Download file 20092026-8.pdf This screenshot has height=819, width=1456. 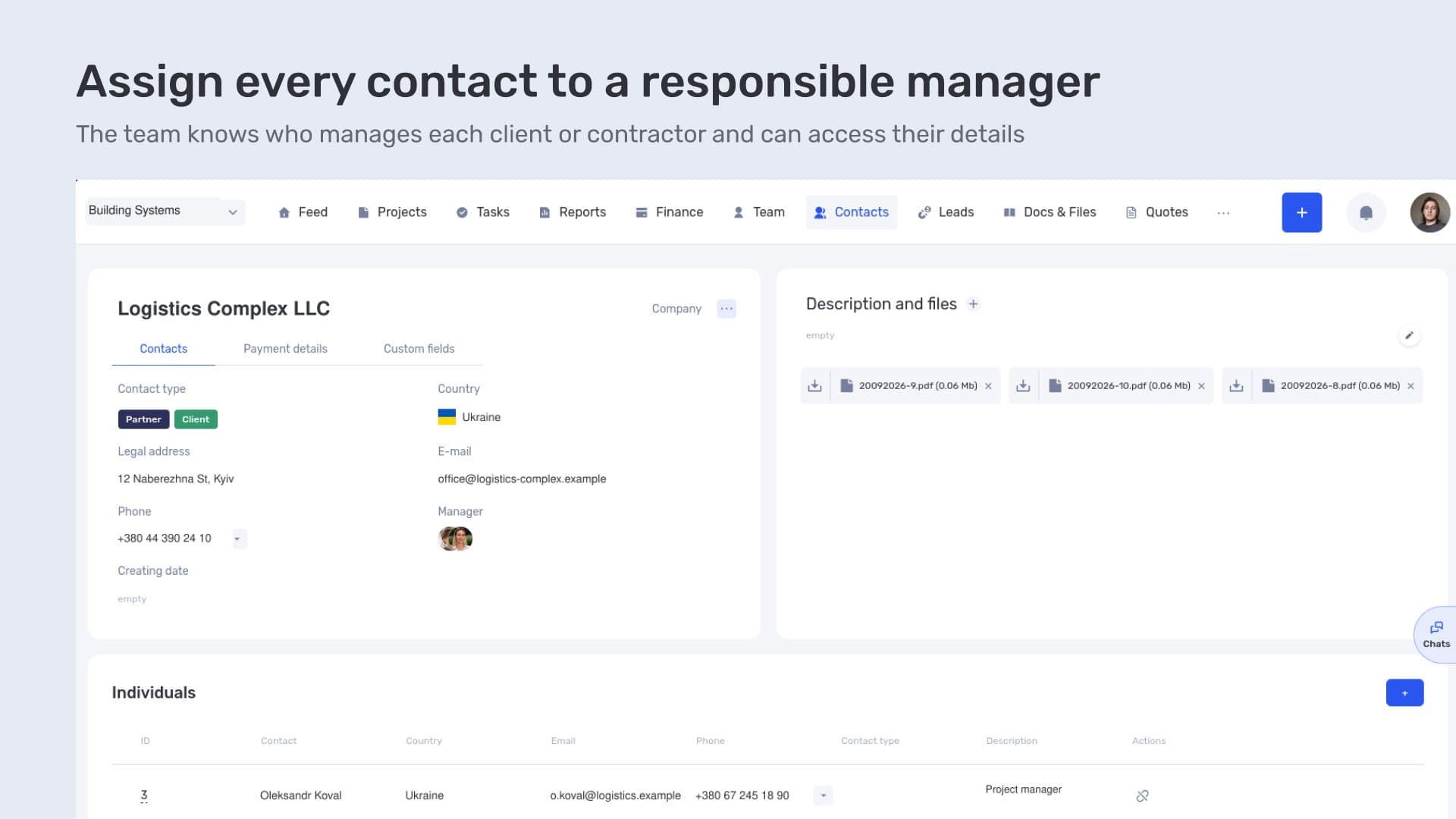(1236, 385)
